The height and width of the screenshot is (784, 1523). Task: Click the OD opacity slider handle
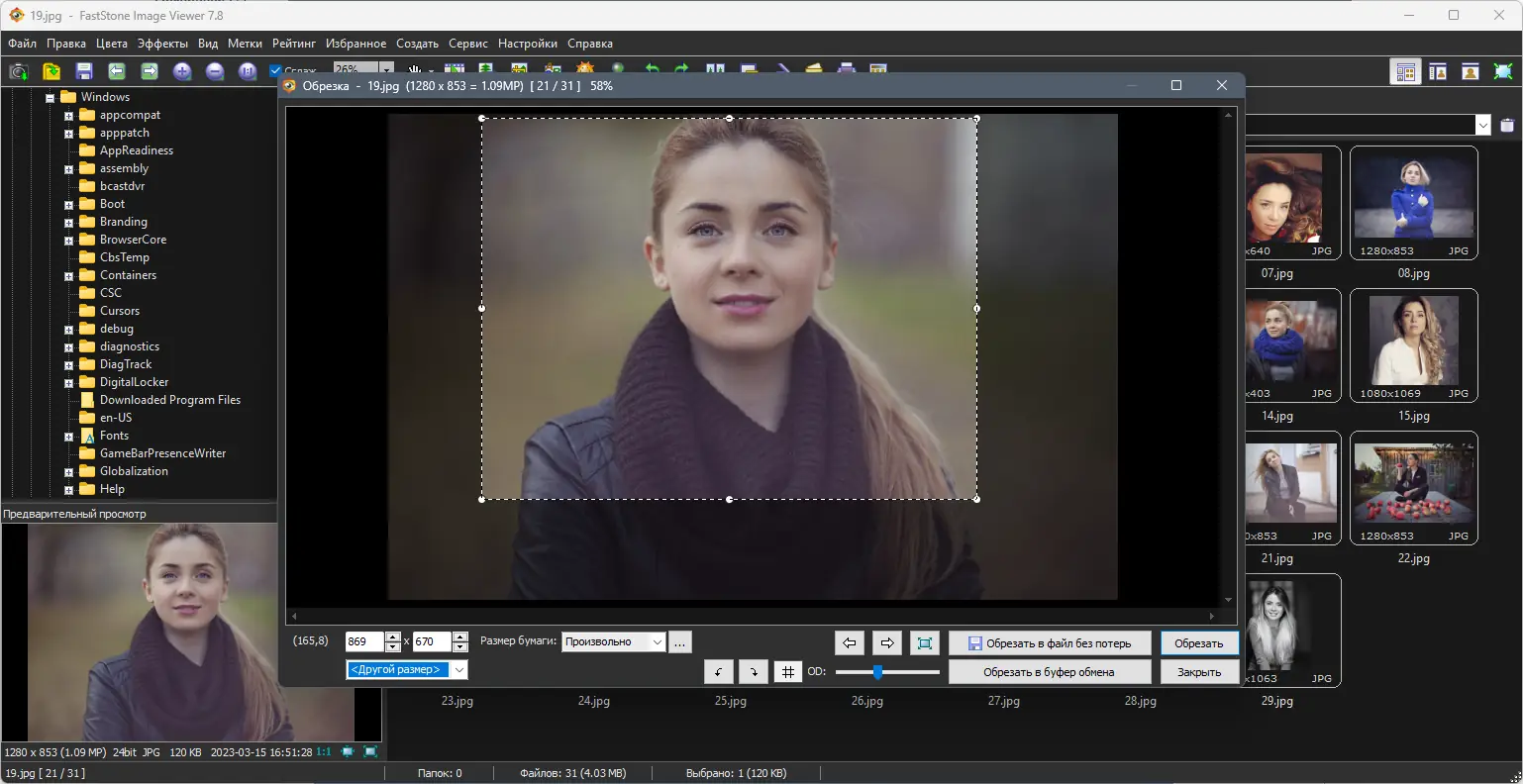[x=877, y=672]
